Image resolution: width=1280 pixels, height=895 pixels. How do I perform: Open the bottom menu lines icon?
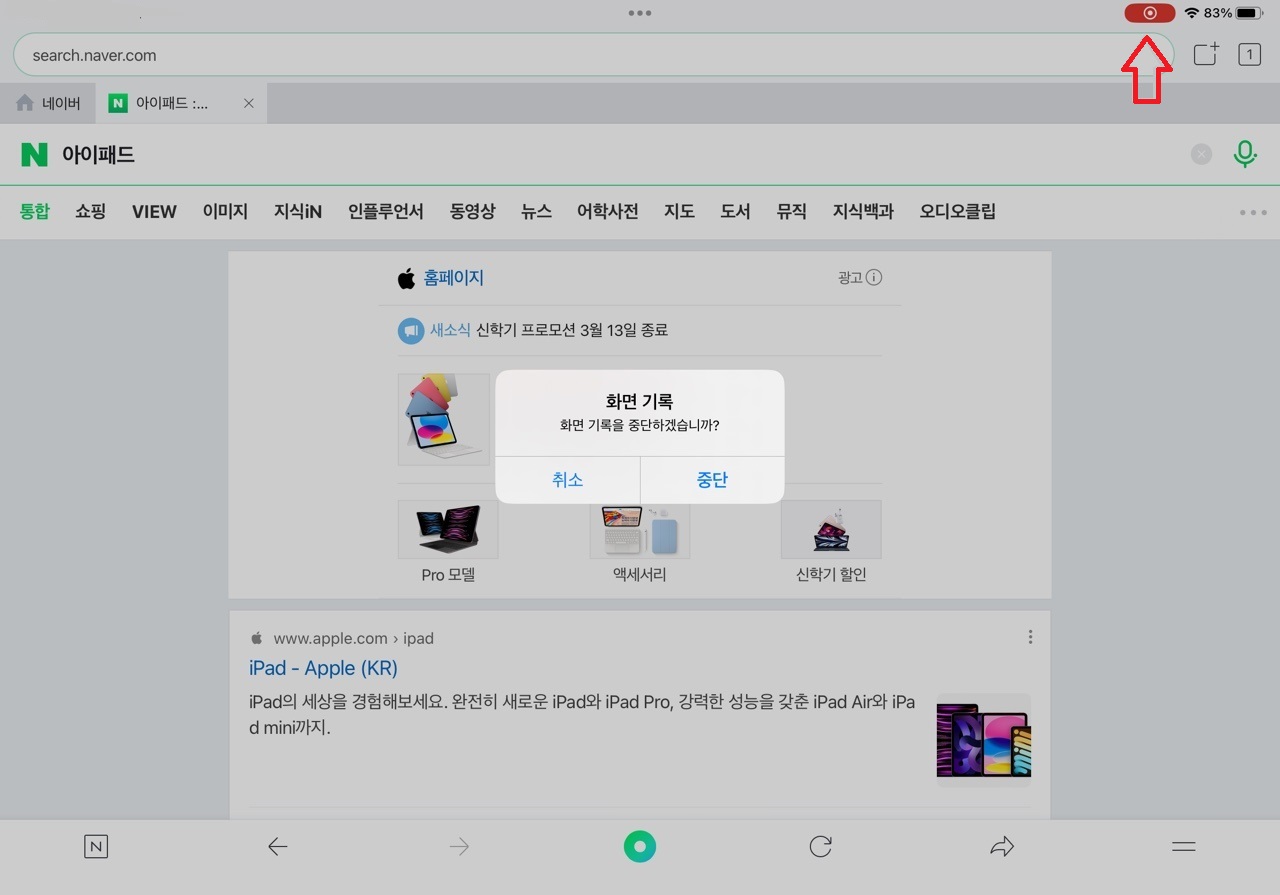tap(1183, 847)
